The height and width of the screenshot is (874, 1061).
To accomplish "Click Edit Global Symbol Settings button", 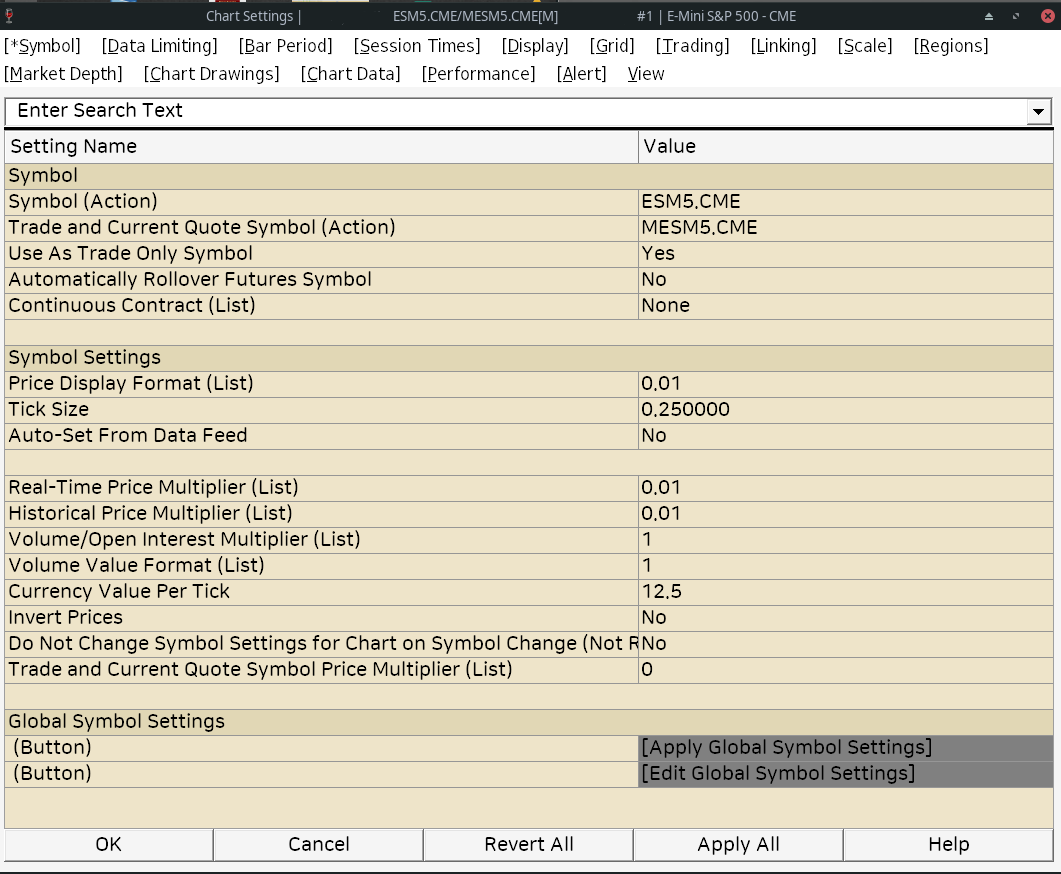I will 846,774.
